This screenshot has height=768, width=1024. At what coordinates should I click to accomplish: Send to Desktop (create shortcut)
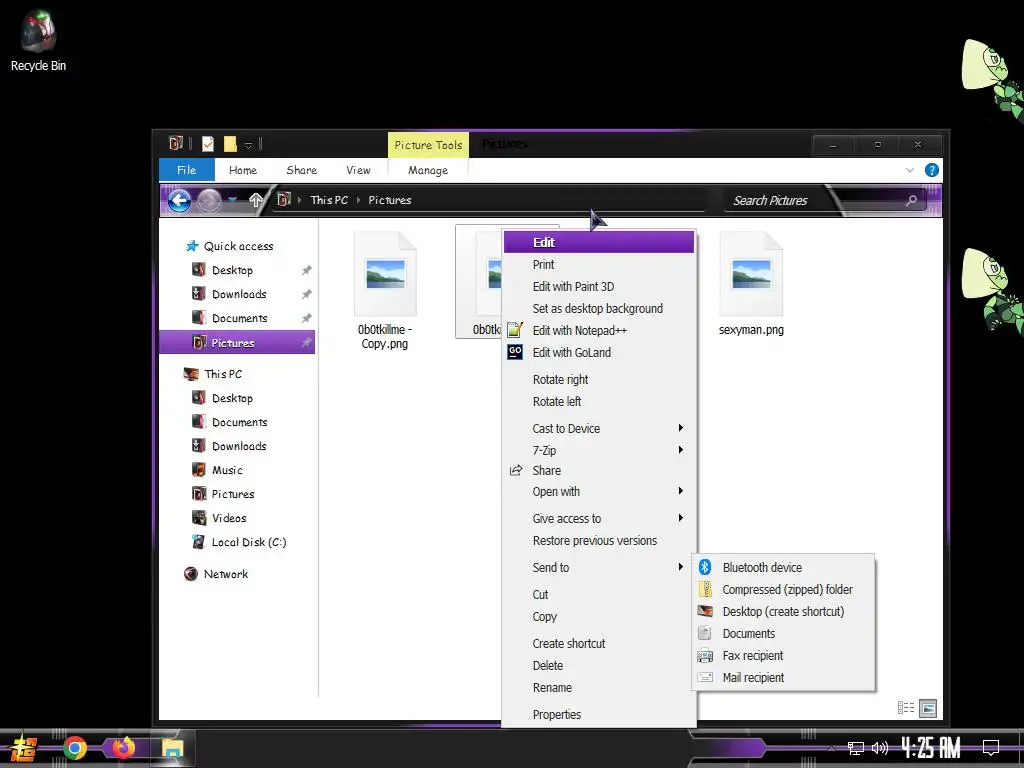click(x=783, y=612)
